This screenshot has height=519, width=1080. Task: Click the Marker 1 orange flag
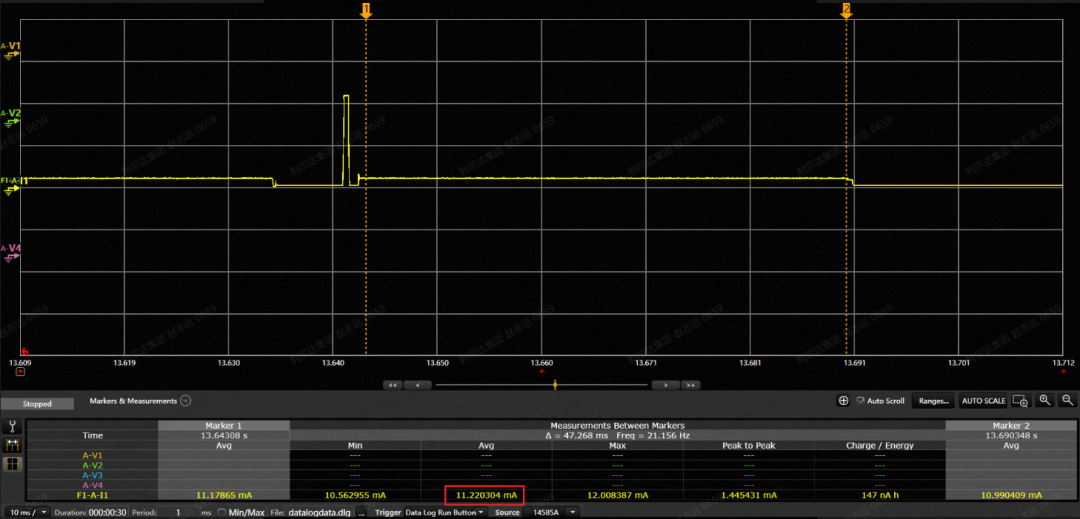[366, 10]
